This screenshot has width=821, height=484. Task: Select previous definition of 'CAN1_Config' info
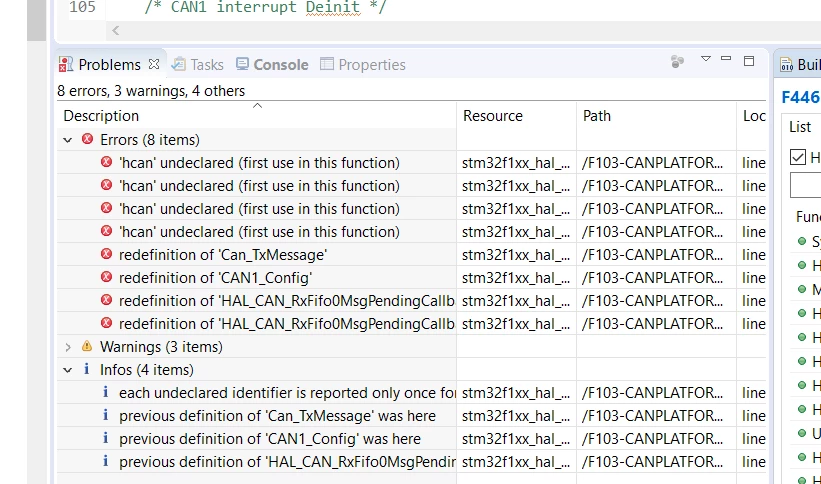270,439
